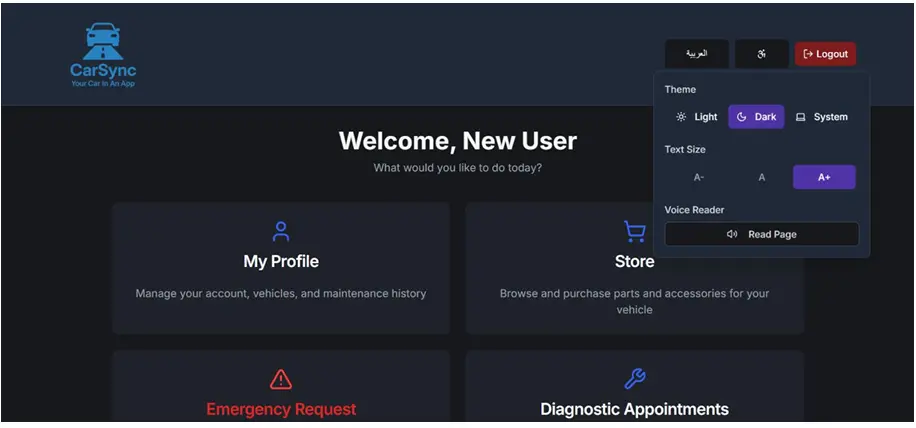
Task: Click the red warning triangle icon
Action: tap(281, 380)
